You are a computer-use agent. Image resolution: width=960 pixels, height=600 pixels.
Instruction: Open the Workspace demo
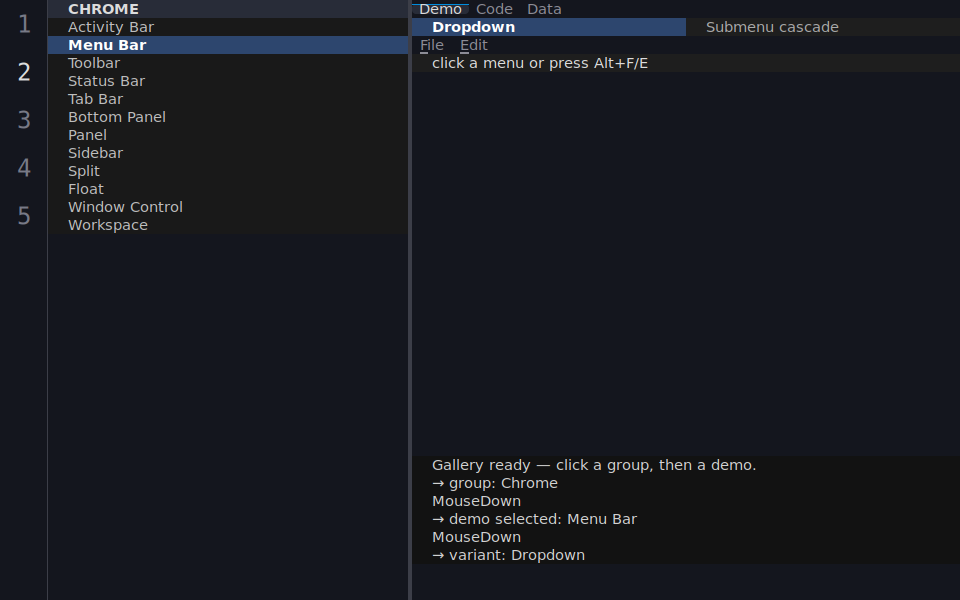tap(228, 225)
